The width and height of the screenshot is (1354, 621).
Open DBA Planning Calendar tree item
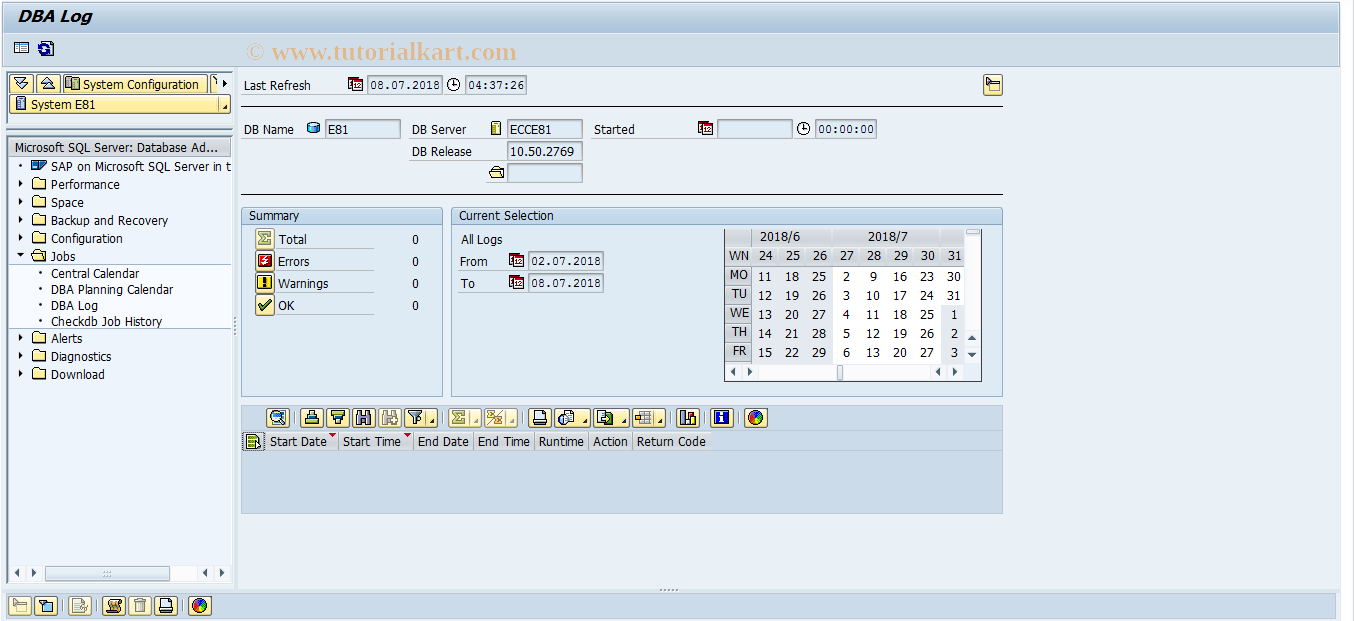(x=112, y=289)
